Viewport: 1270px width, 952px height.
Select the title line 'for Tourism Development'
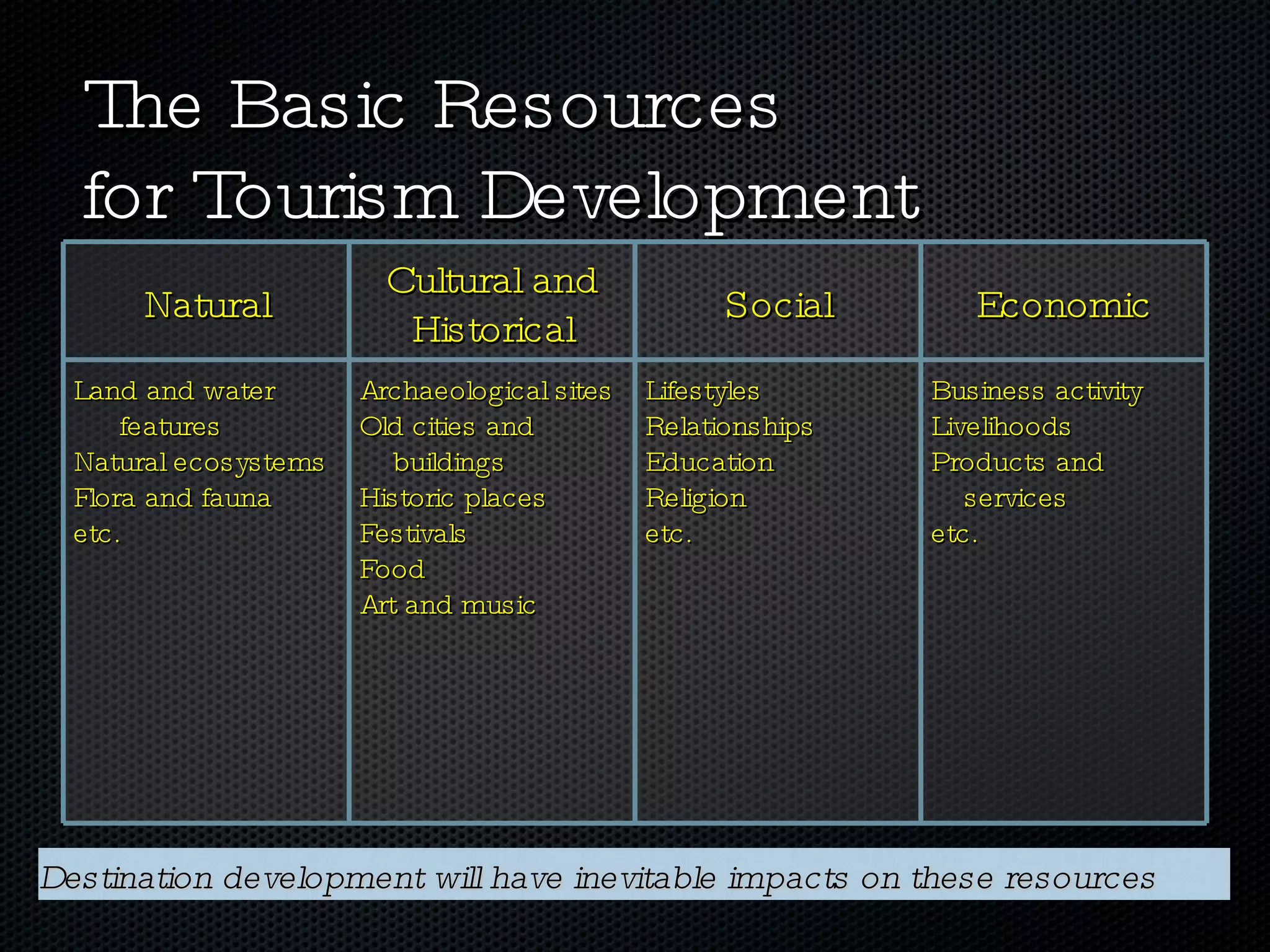(502, 199)
